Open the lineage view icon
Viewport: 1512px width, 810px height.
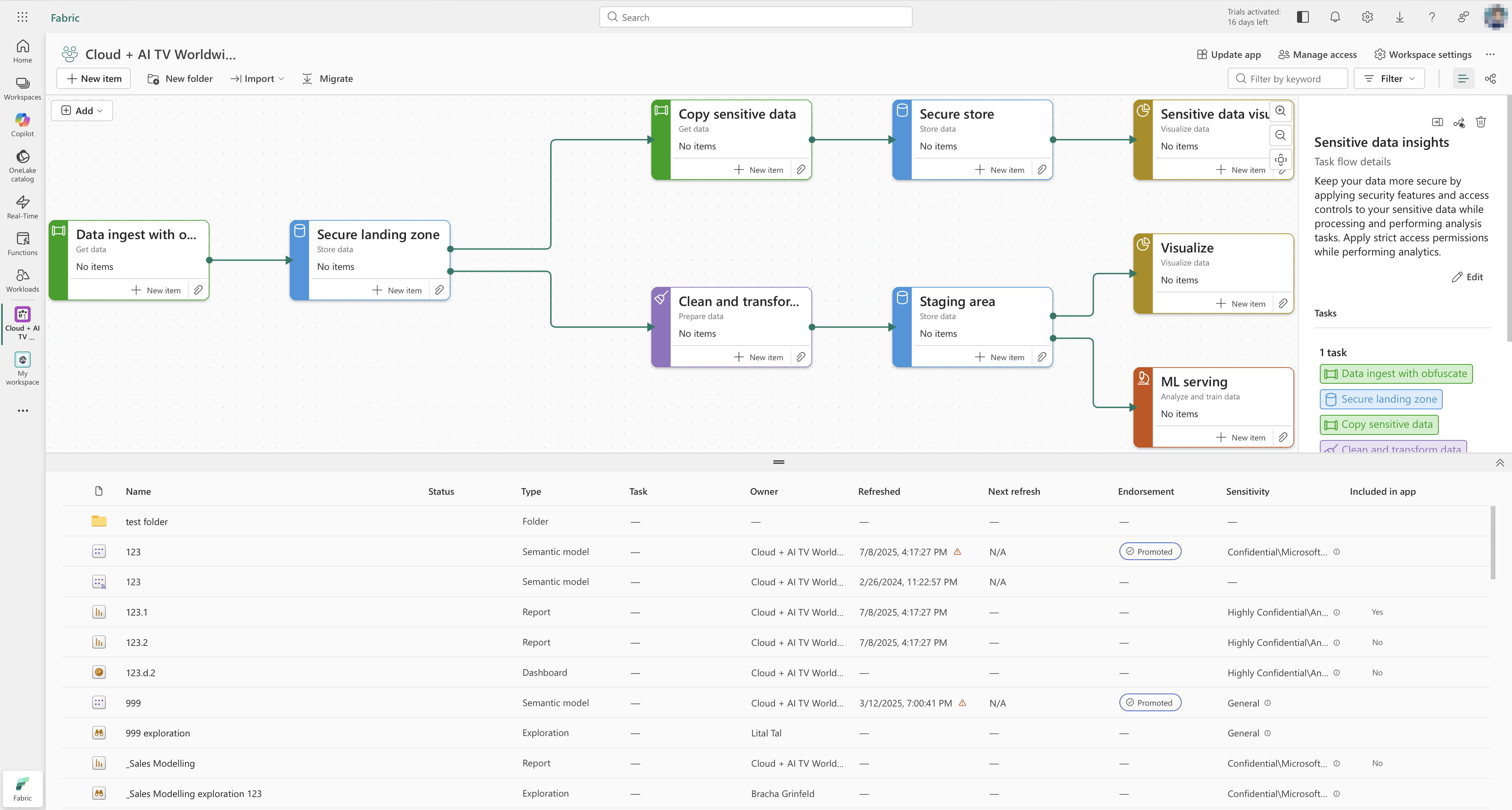[x=1490, y=79]
